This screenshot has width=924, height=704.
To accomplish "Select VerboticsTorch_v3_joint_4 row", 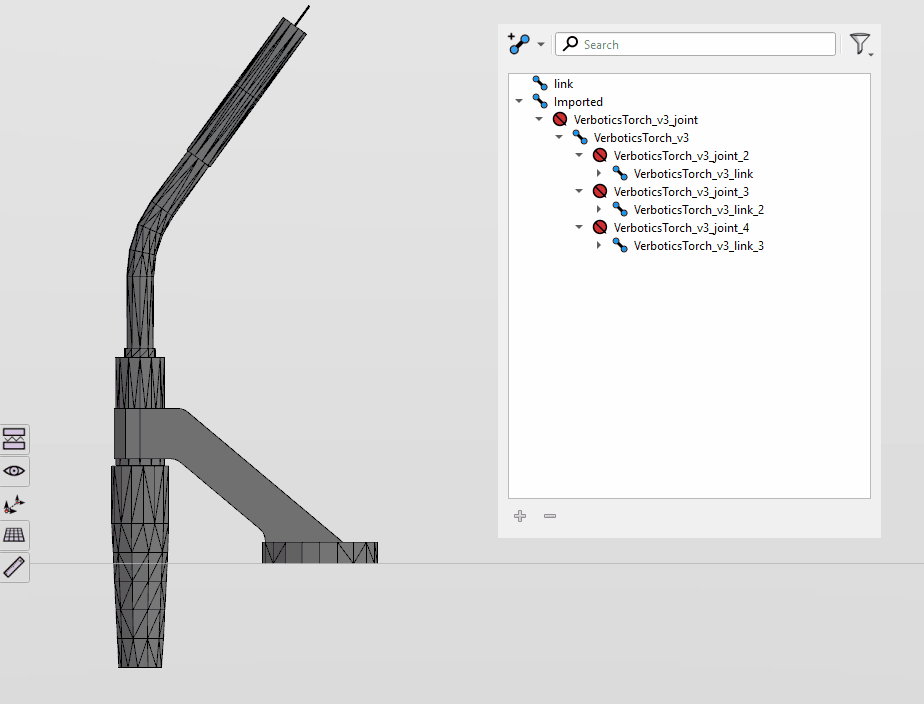I will pos(689,227).
